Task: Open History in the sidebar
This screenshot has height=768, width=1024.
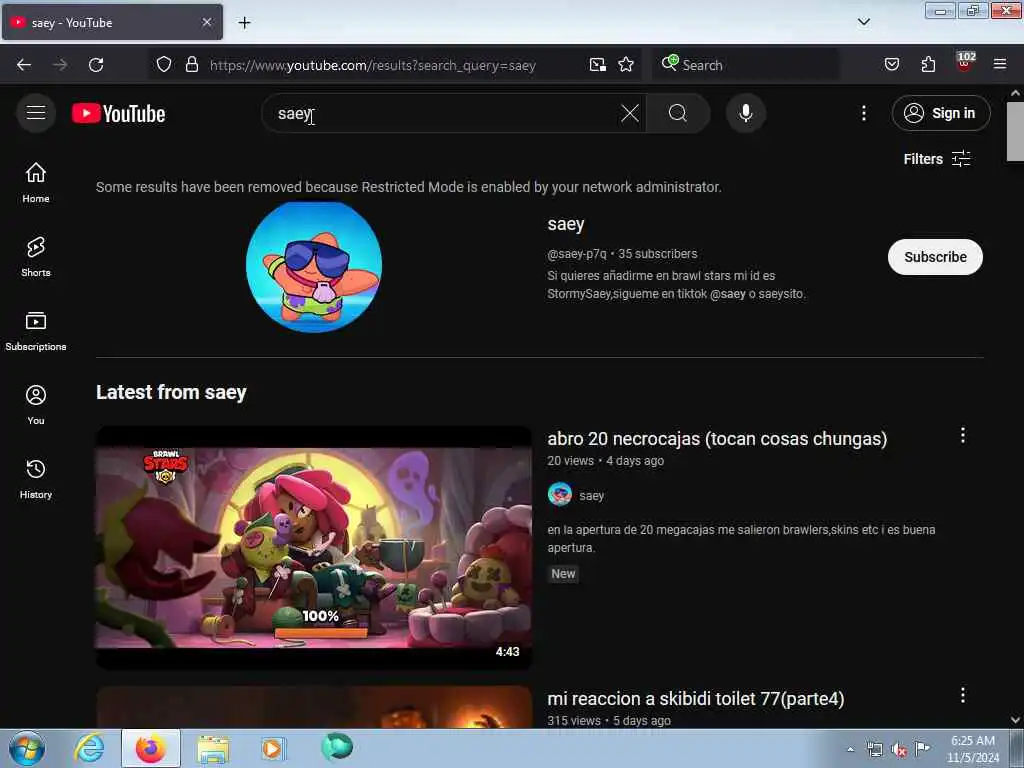Action: [x=36, y=479]
